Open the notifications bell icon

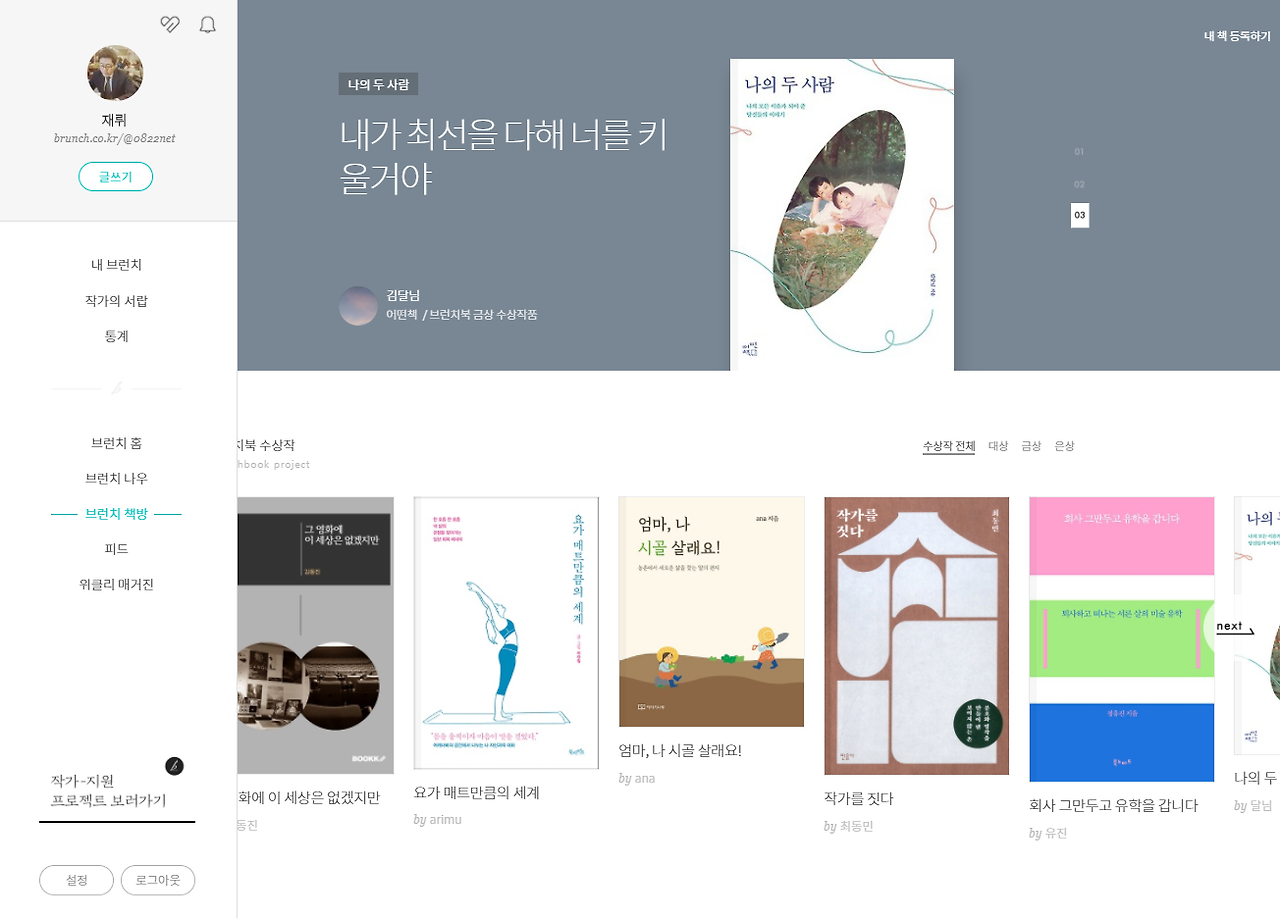pyautogui.click(x=207, y=24)
